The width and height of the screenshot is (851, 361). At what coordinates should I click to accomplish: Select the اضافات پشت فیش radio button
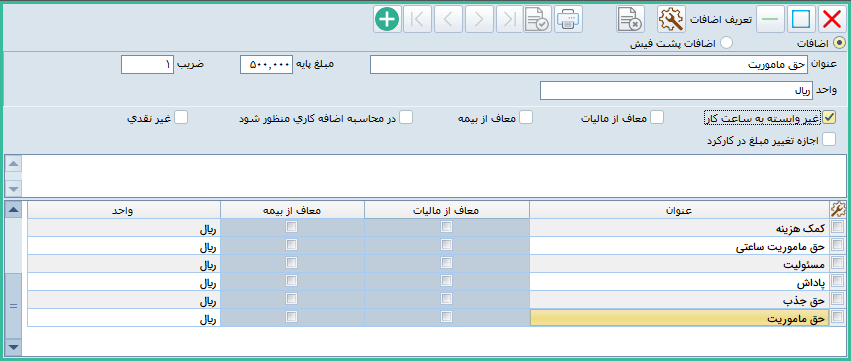[726, 42]
